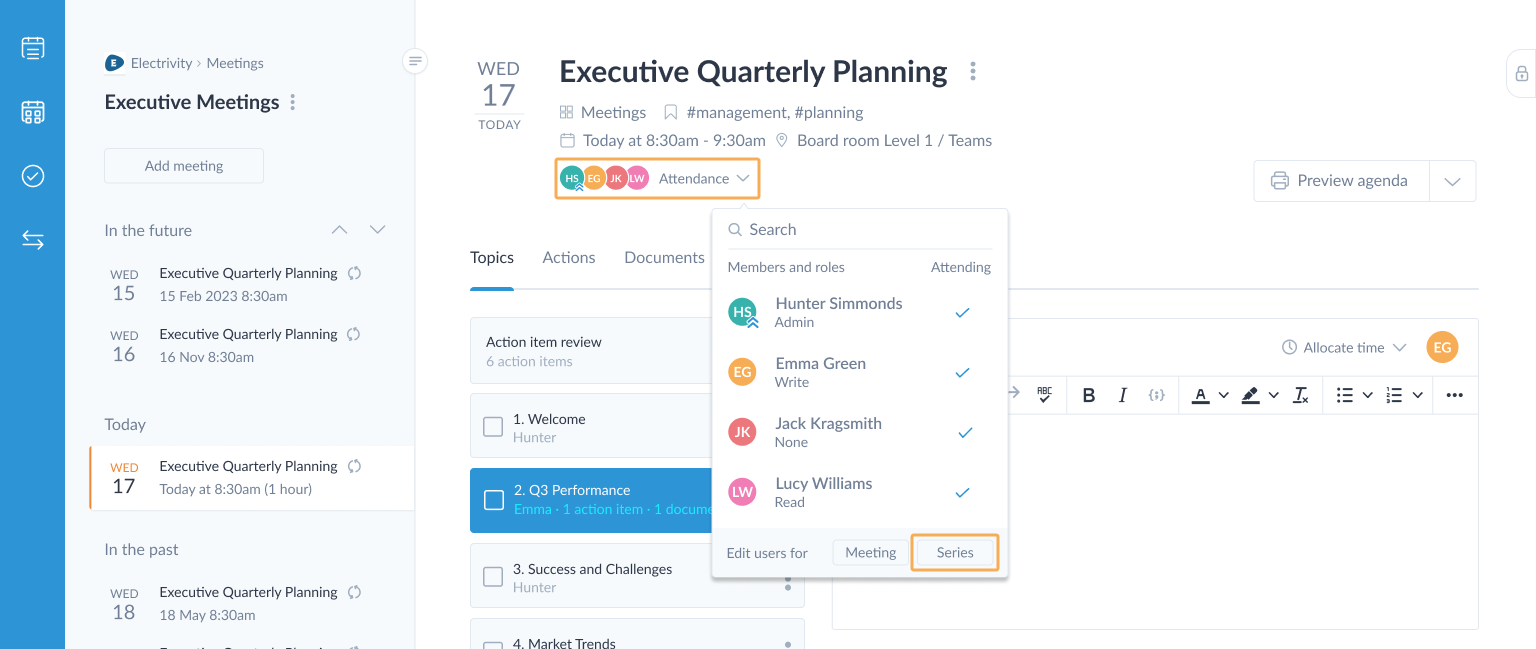Screen dimensions: 1536x649
Task: Select Series in Edit users for
Action: [x=955, y=552]
